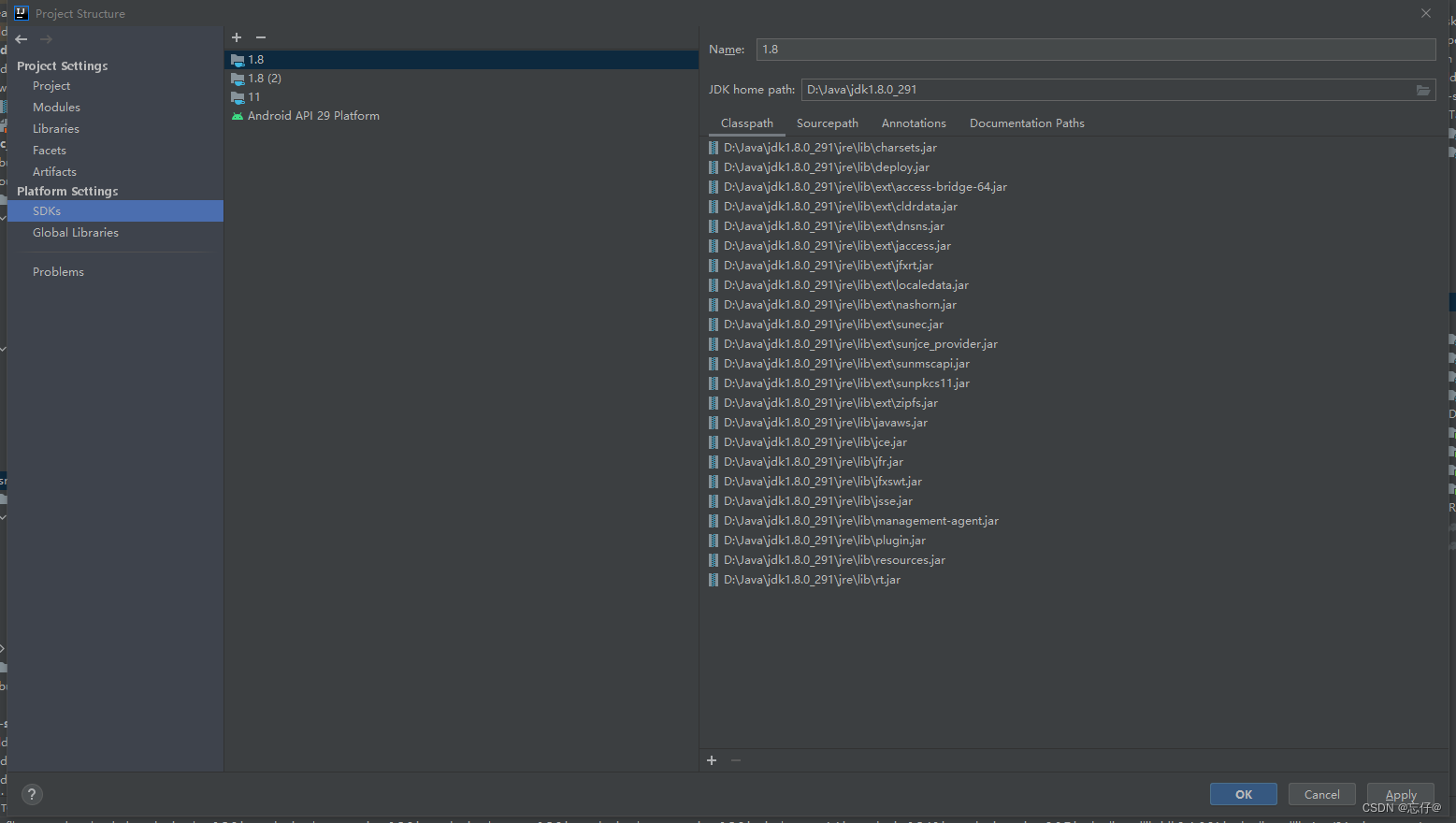The image size is (1456, 823).
Task: Switch to the Documentation Paths tab
Action: point(1027,123)
